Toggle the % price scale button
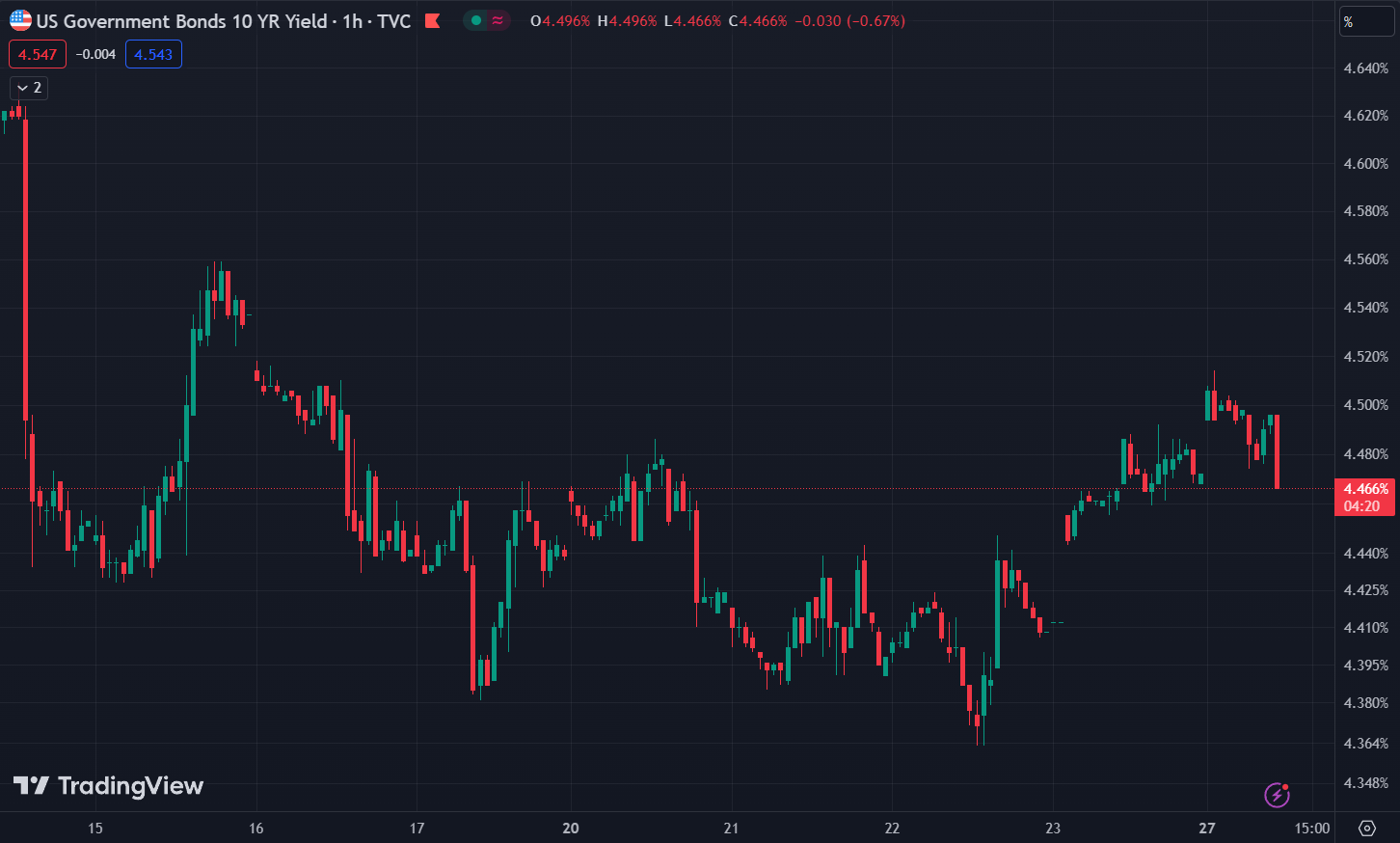 pyautogui.click(x=1366, y=22)
